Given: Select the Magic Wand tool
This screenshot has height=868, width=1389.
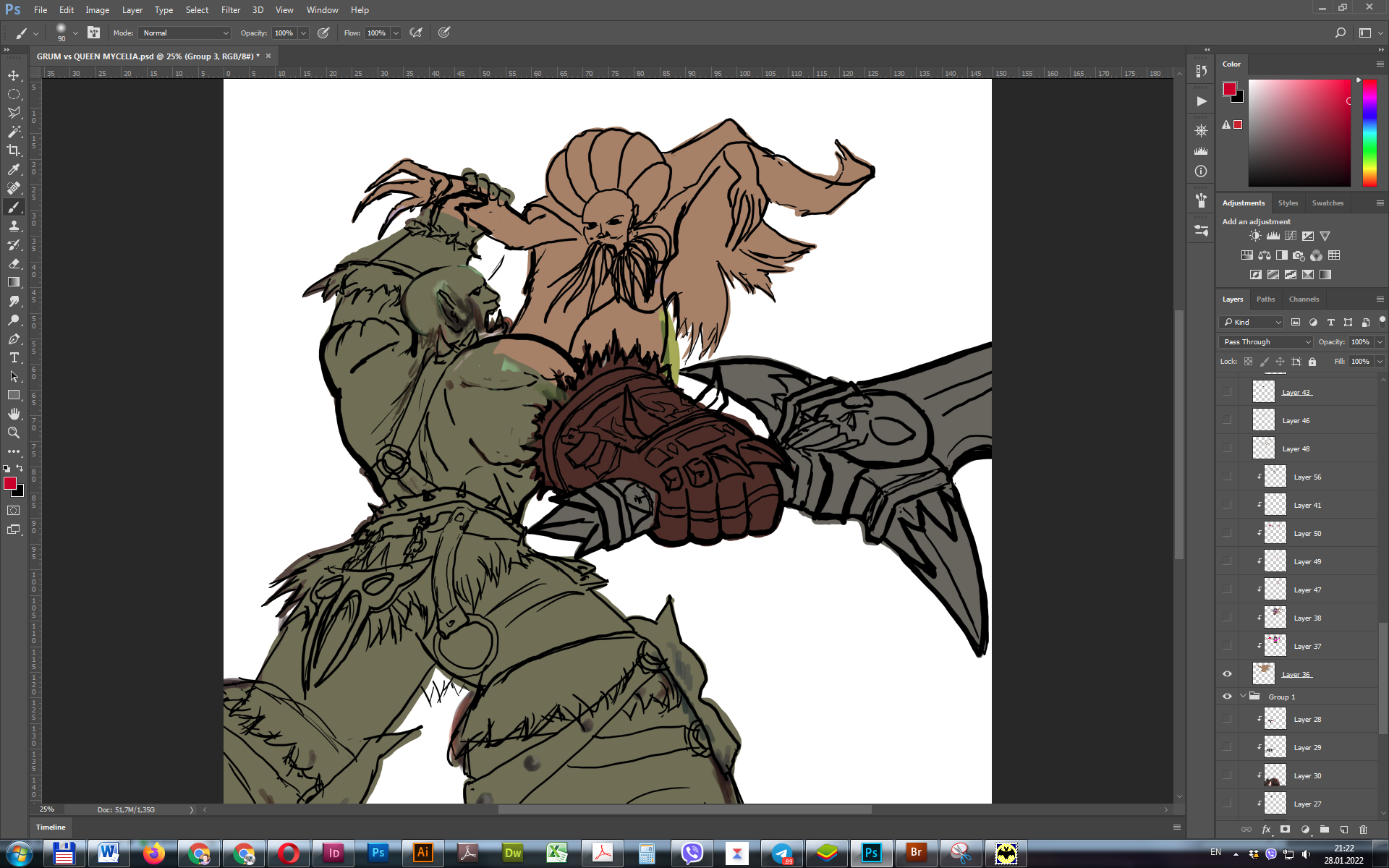Looking at the screenshot, I should coord(14,132).
